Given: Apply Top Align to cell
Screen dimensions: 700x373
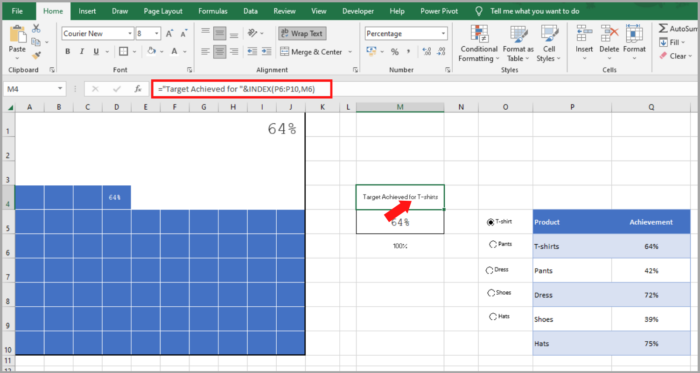Looking at the screenshot, I should coord(205,32).
